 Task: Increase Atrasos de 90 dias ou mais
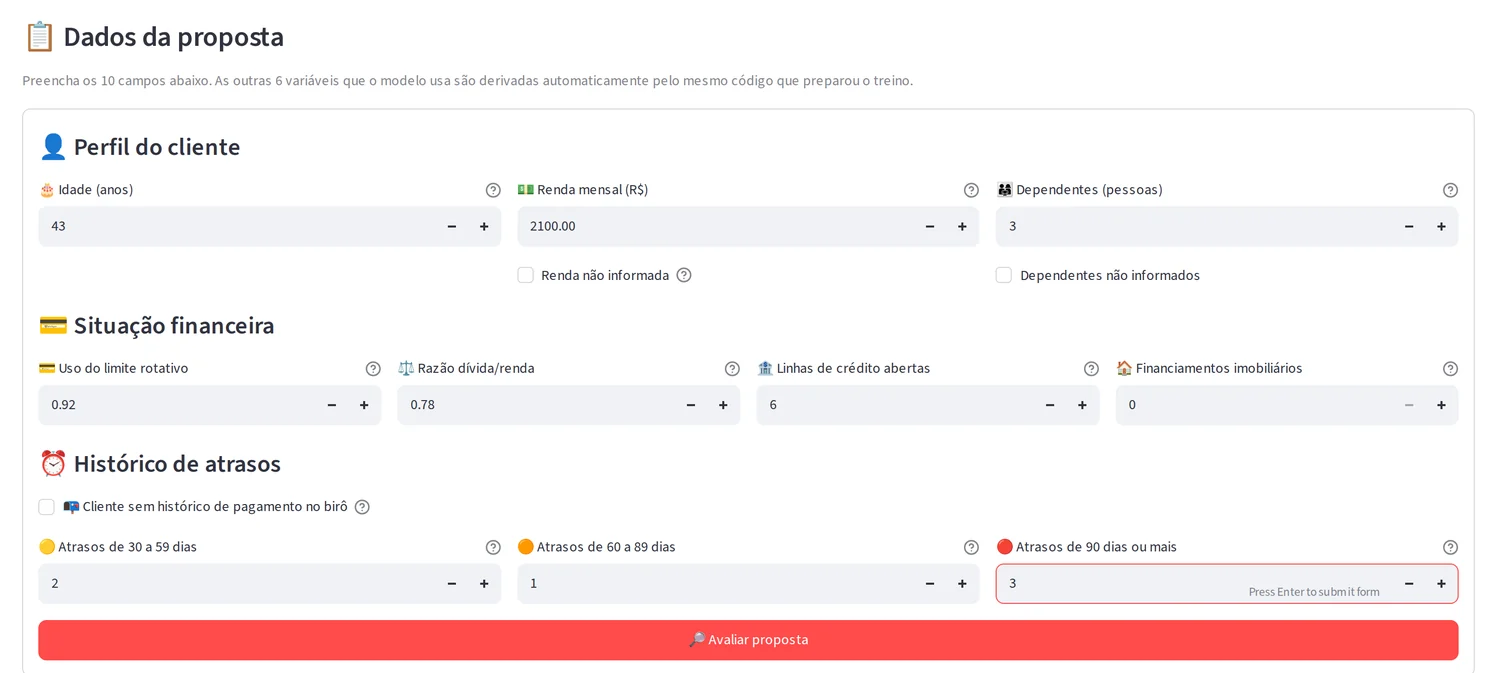1441,584
